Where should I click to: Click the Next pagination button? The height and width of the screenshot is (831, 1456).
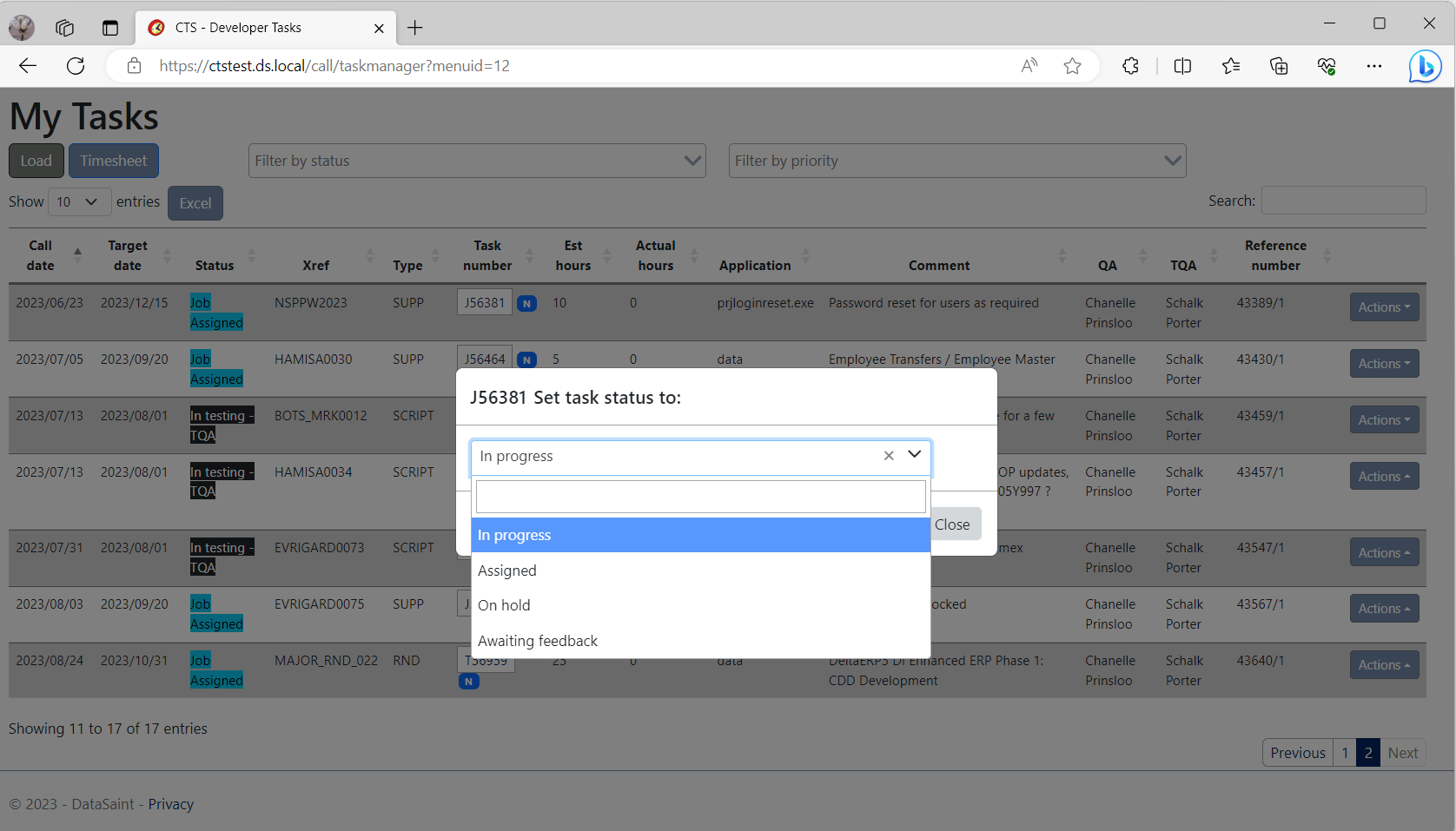pyautogui.click(x=1403, y=753)
